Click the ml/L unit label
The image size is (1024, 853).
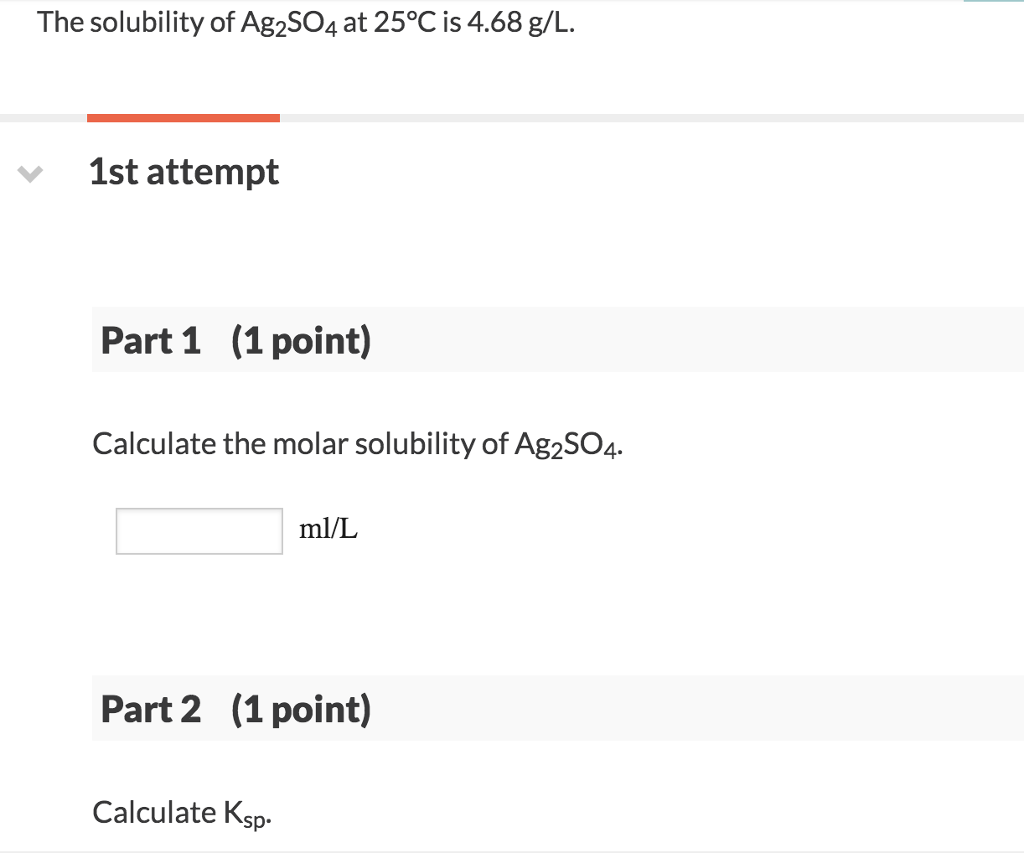(328, 530)
